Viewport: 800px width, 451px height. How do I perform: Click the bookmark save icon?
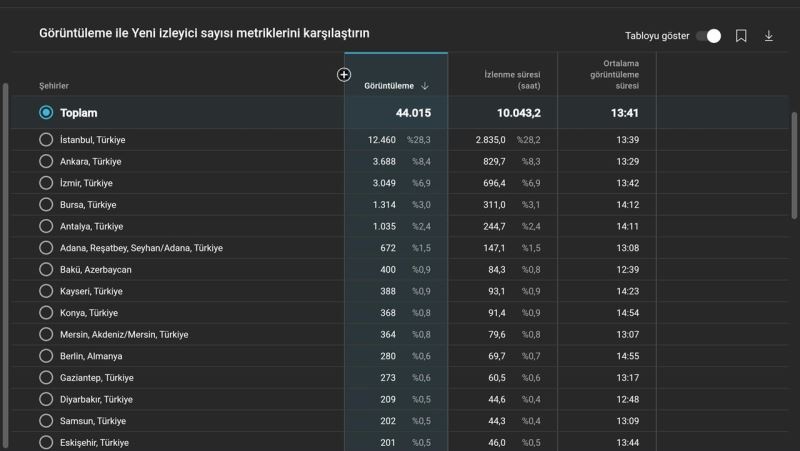coord(741,36)
